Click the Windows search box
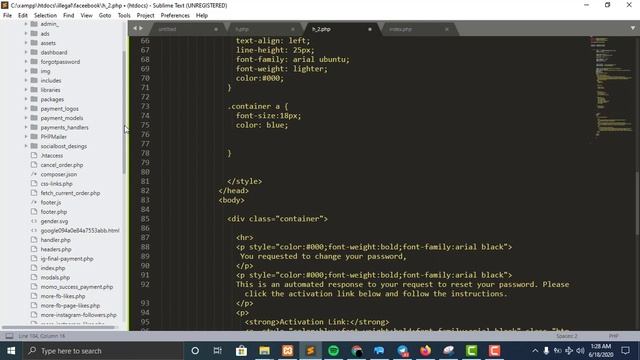The image size is (640, 360). click(x=102, y=351)
